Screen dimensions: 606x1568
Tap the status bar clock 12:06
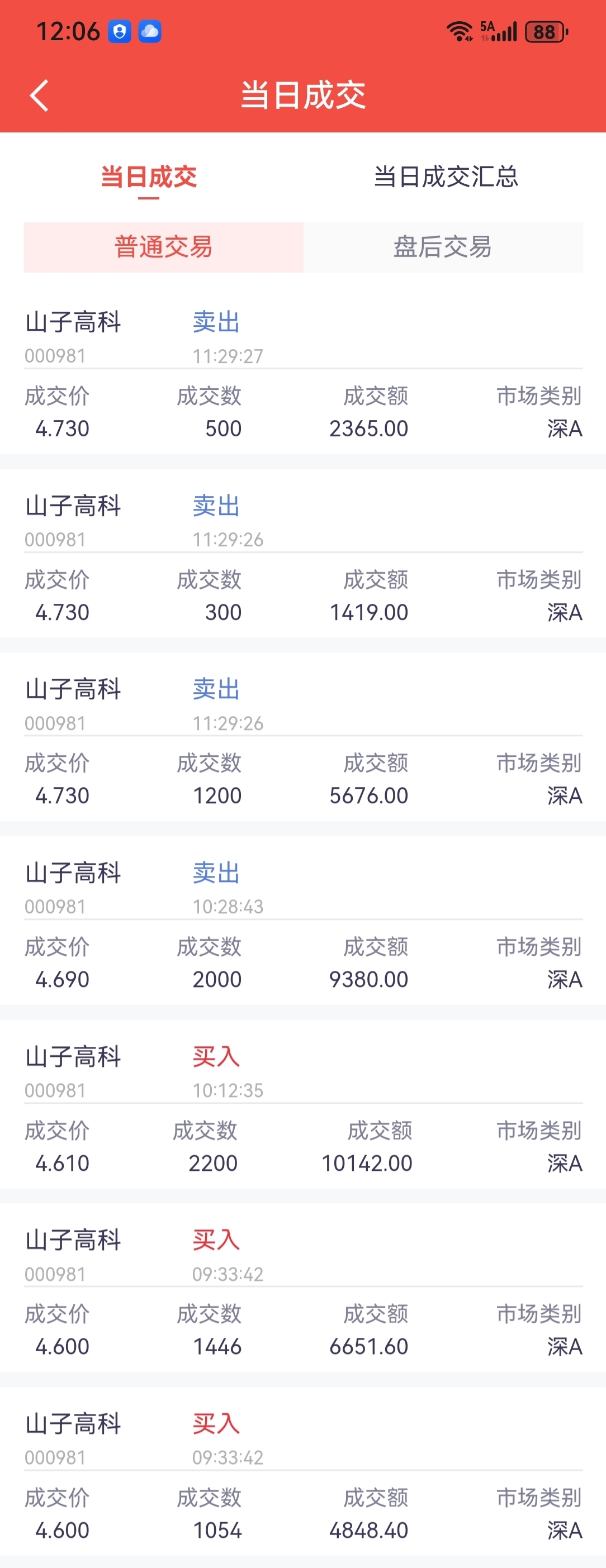tap(68, 32)
